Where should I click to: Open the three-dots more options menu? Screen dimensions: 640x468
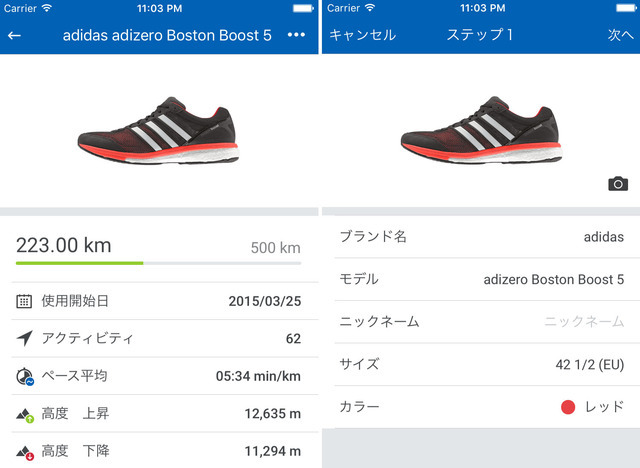click(296, 35)
